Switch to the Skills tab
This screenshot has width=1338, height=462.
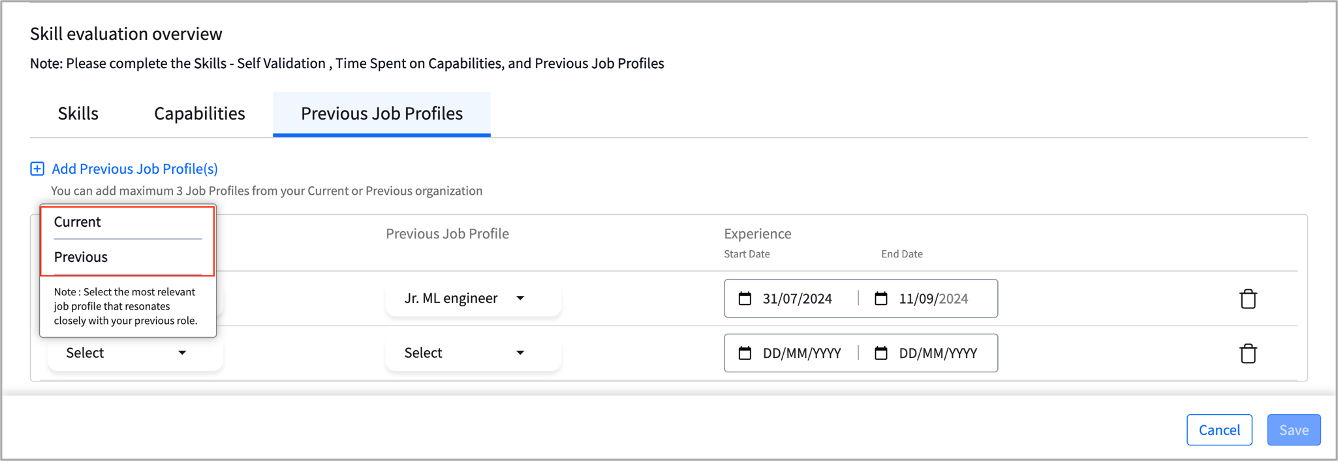tap(78, 113)
